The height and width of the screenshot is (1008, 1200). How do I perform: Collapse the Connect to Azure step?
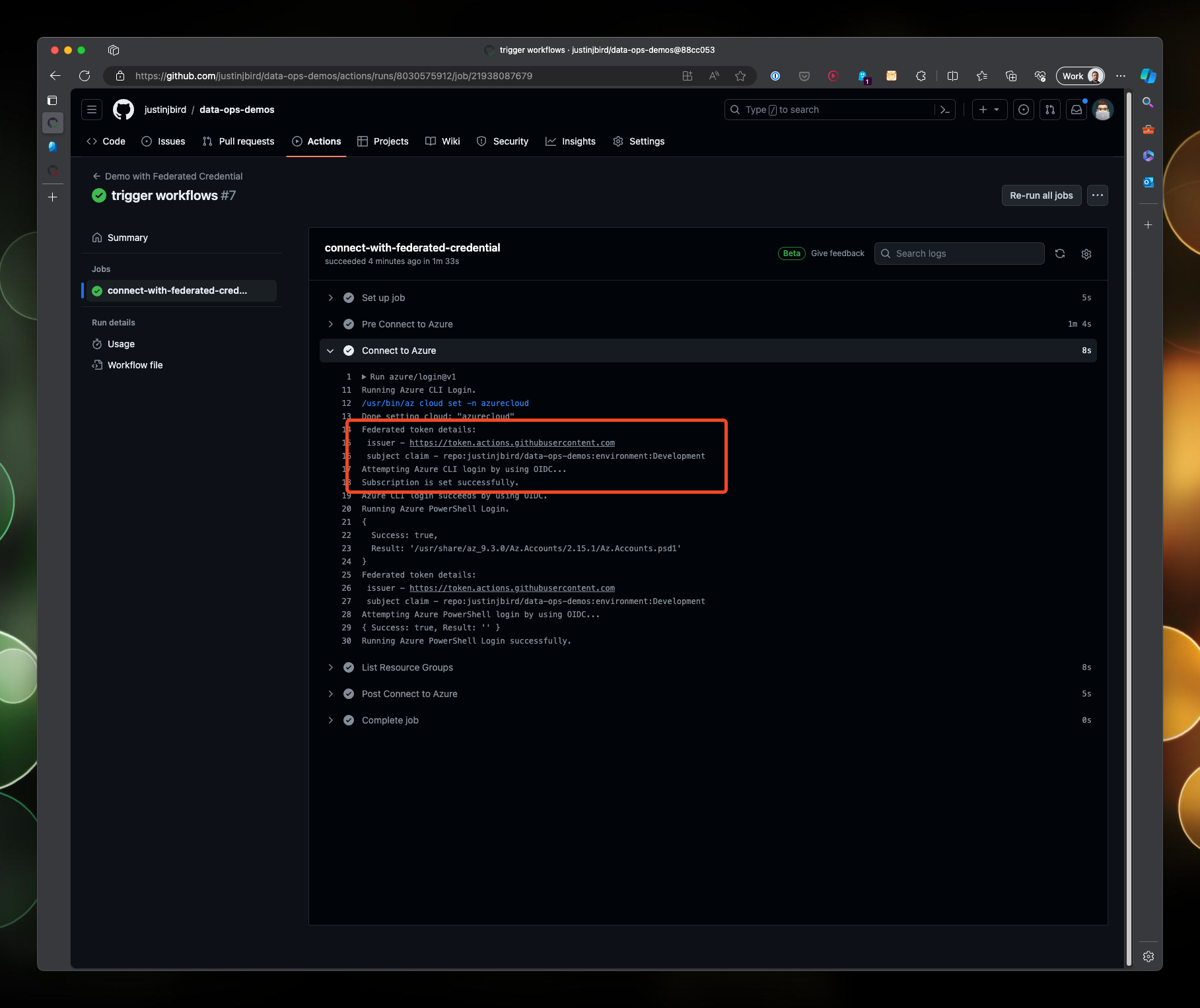coord(331,351)
